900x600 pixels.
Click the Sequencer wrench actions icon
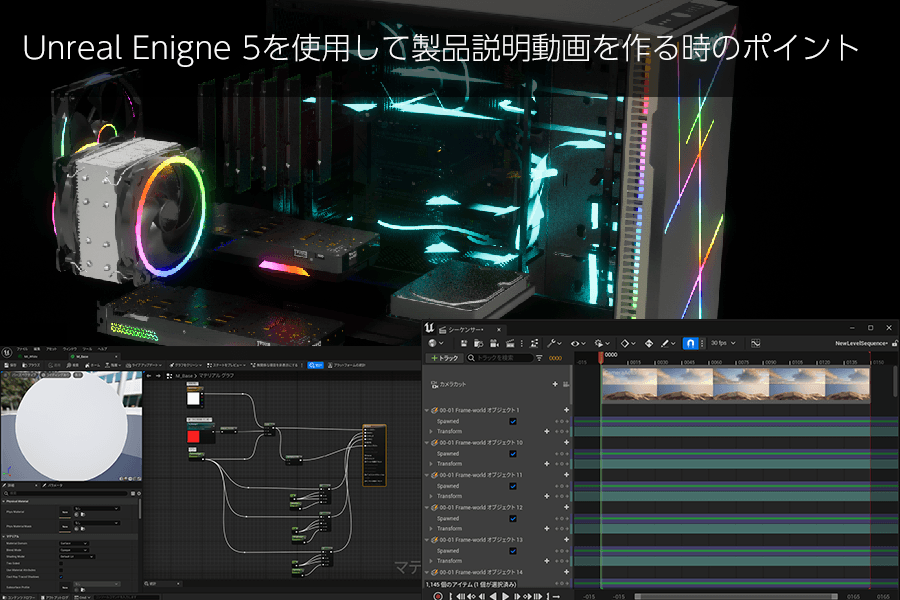[x=551, y=343]
